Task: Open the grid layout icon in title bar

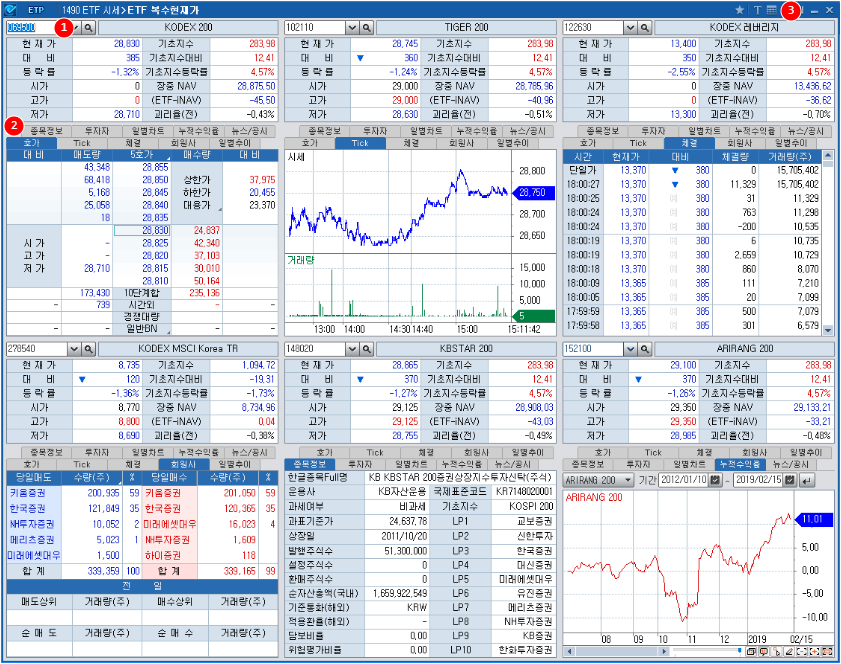Action: coord(771,9)
